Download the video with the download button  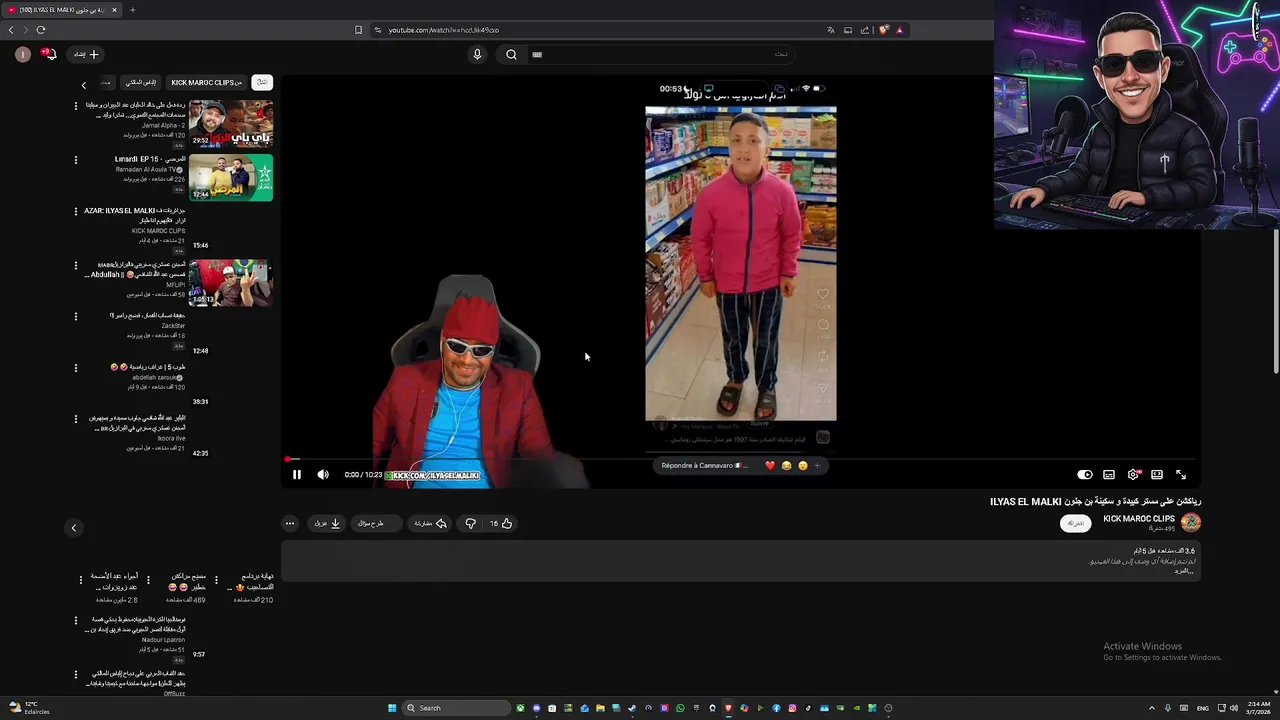tap(328, 523)
